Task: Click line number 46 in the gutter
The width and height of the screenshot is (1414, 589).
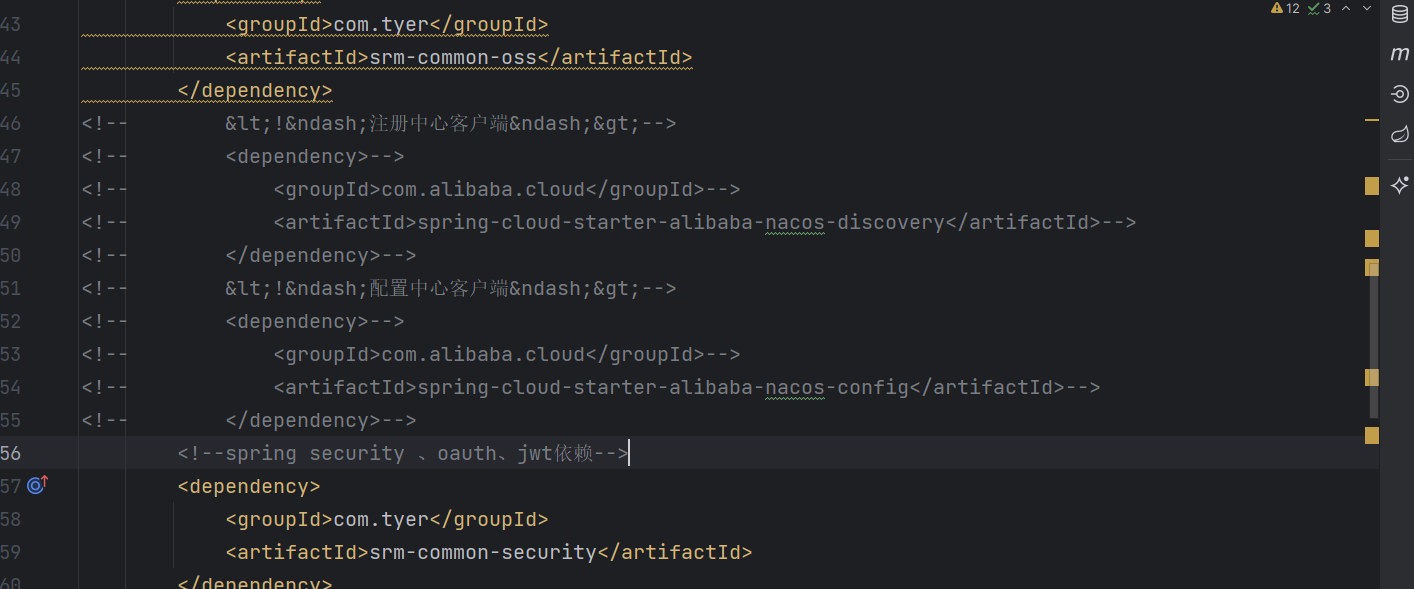Action: point(11,123)
